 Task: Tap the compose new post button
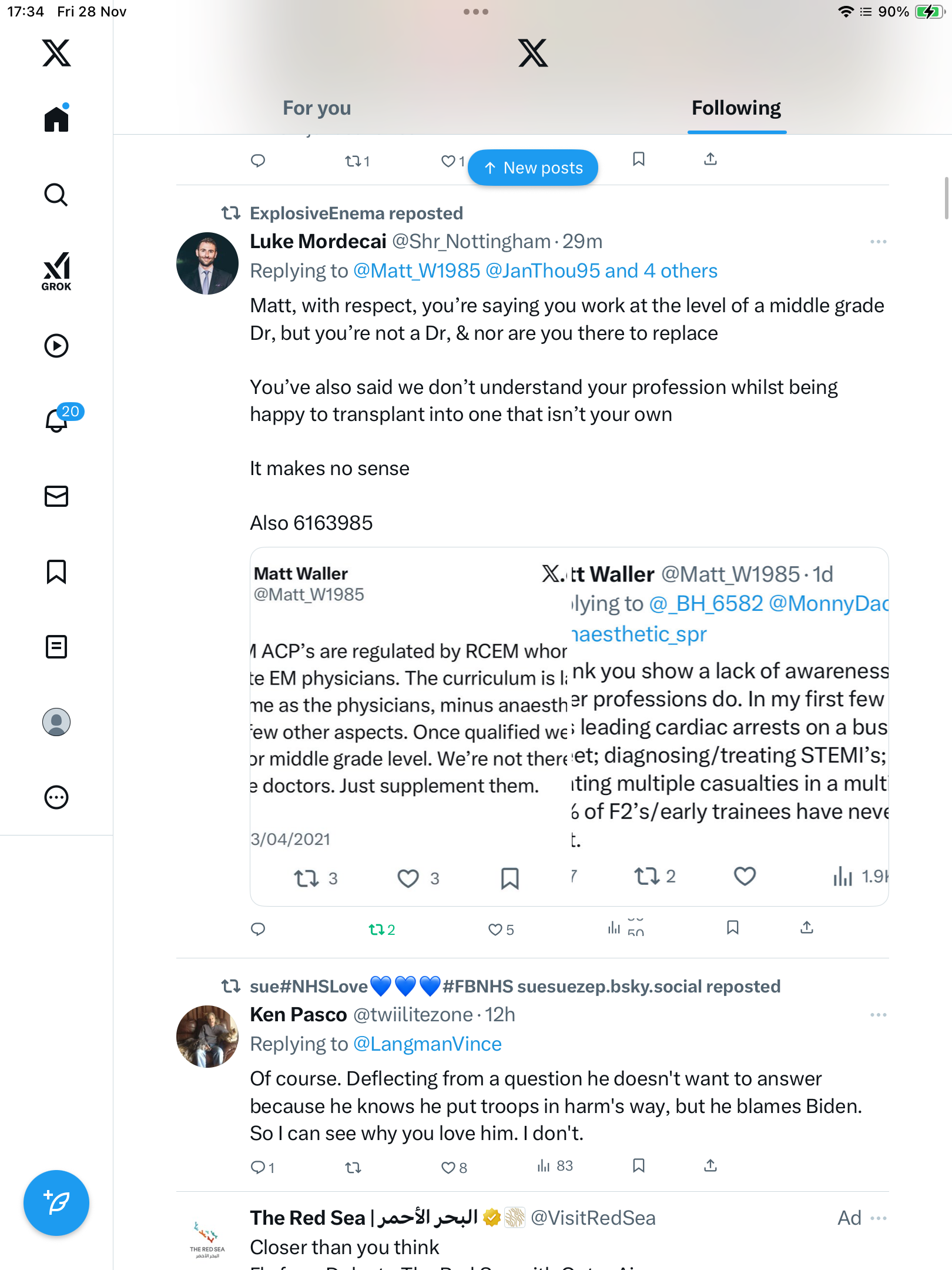click(x=56, y=1203)
